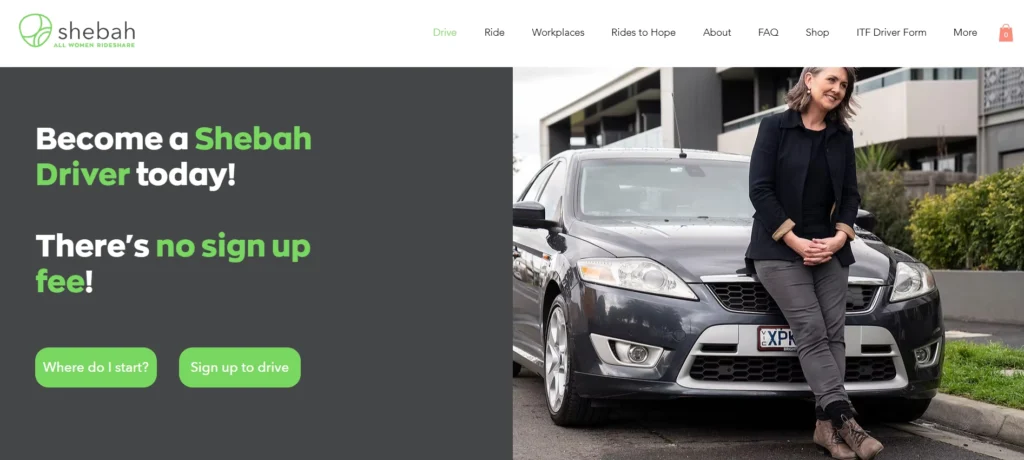
Task: Click the driver and car hero photo
Action: [768, 263]
